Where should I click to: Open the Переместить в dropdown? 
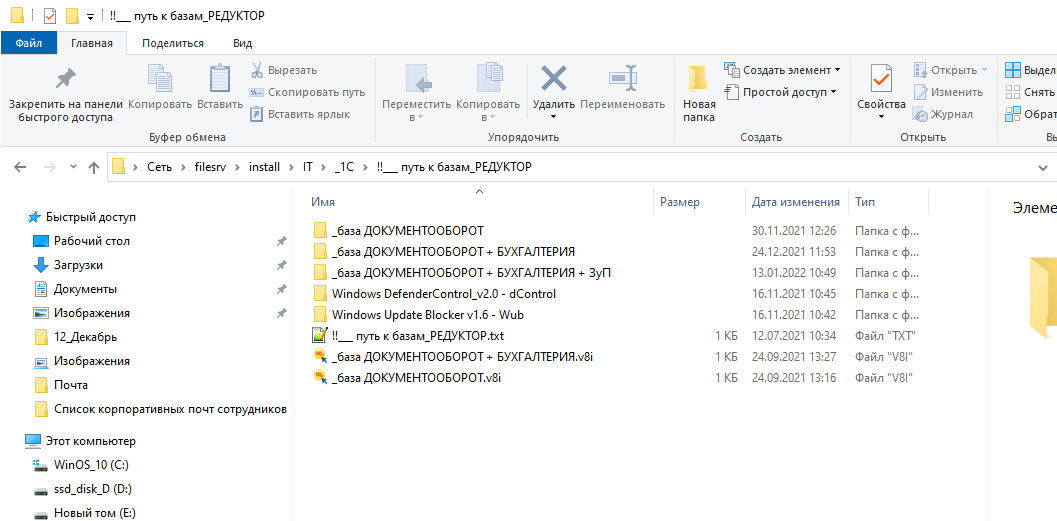pyautogui.click(x=417, y=93)
